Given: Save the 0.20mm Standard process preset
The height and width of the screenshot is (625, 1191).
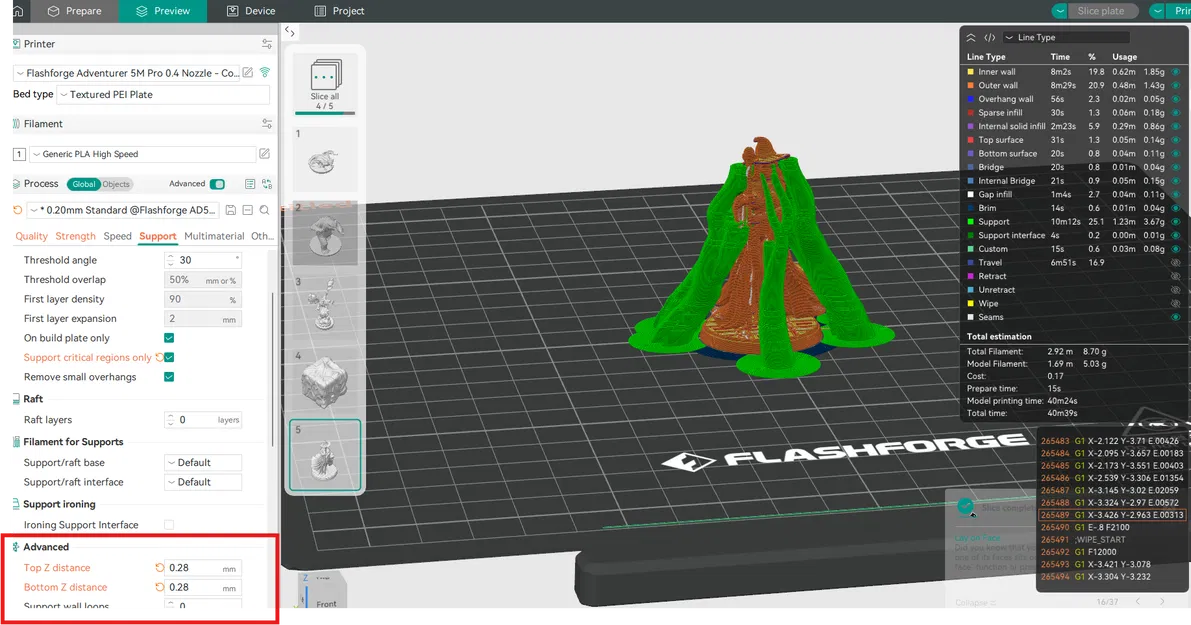Looking at the screenshot, I should (231, 210).
